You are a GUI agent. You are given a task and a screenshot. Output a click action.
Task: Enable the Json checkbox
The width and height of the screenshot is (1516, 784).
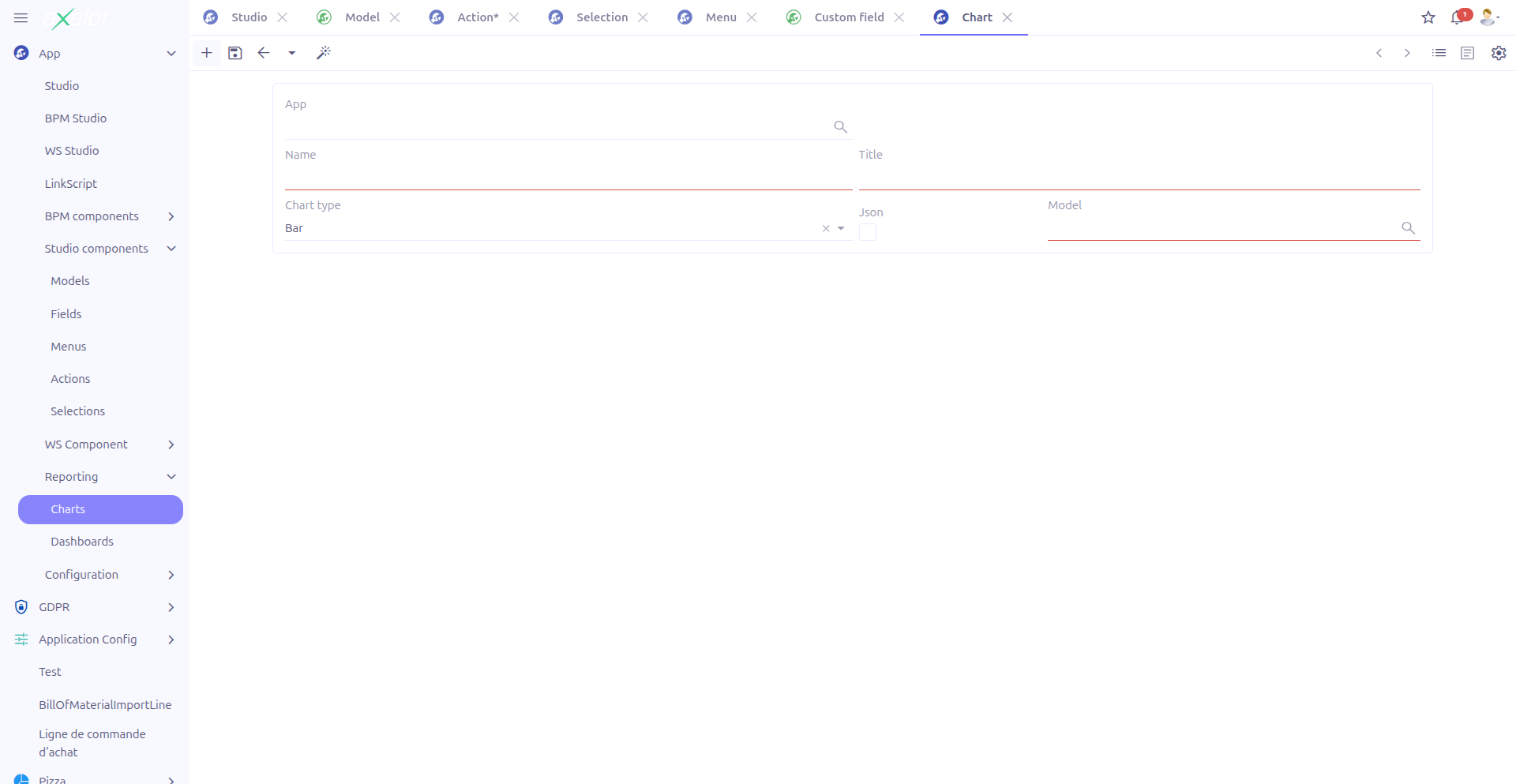(868, 232)
